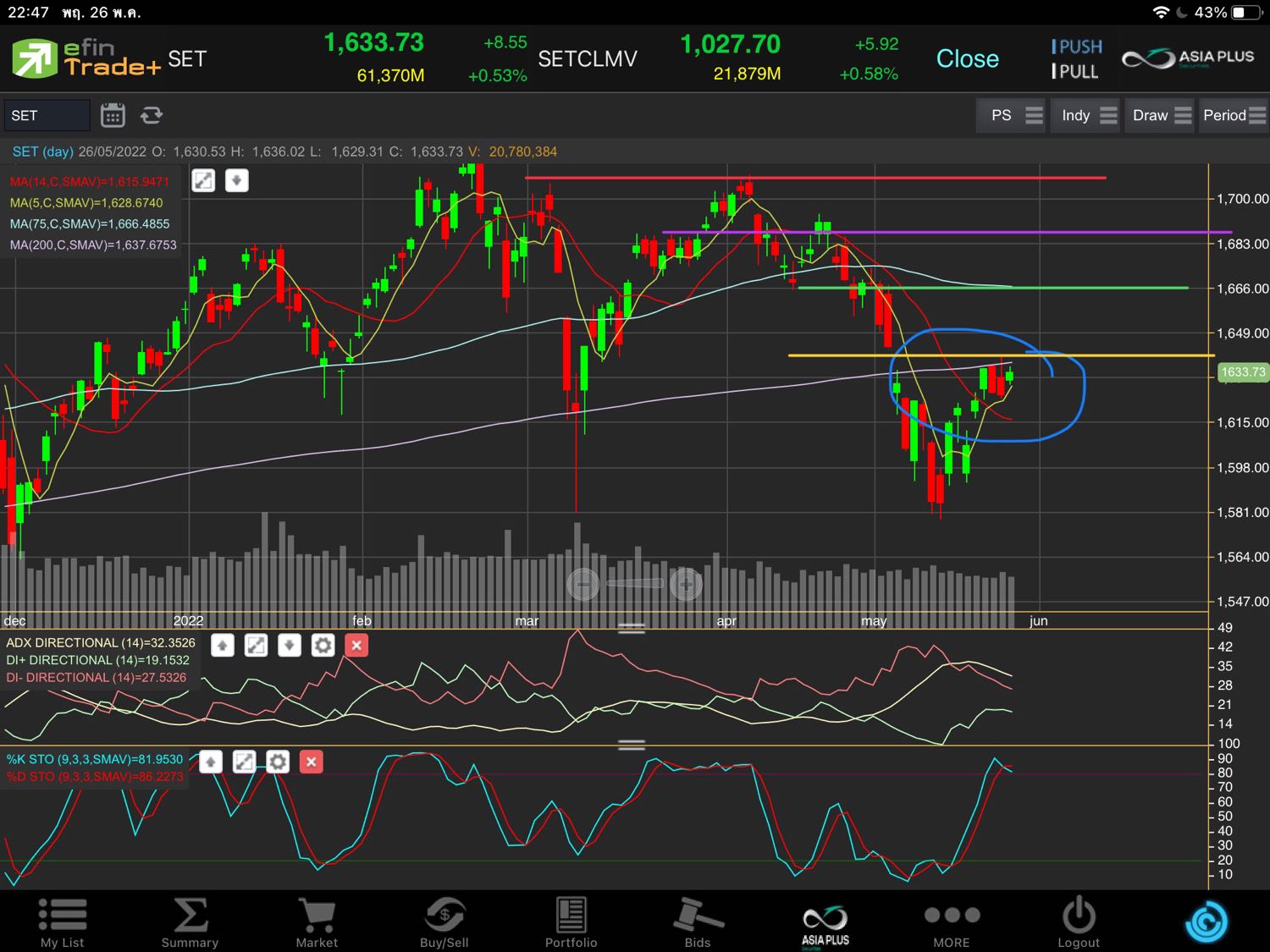Image resolution: width=1270 pixels, height=952 pixels.
Task: Select the MA(5,C,SMAV) legend entry
Action: tap(86, 203)
